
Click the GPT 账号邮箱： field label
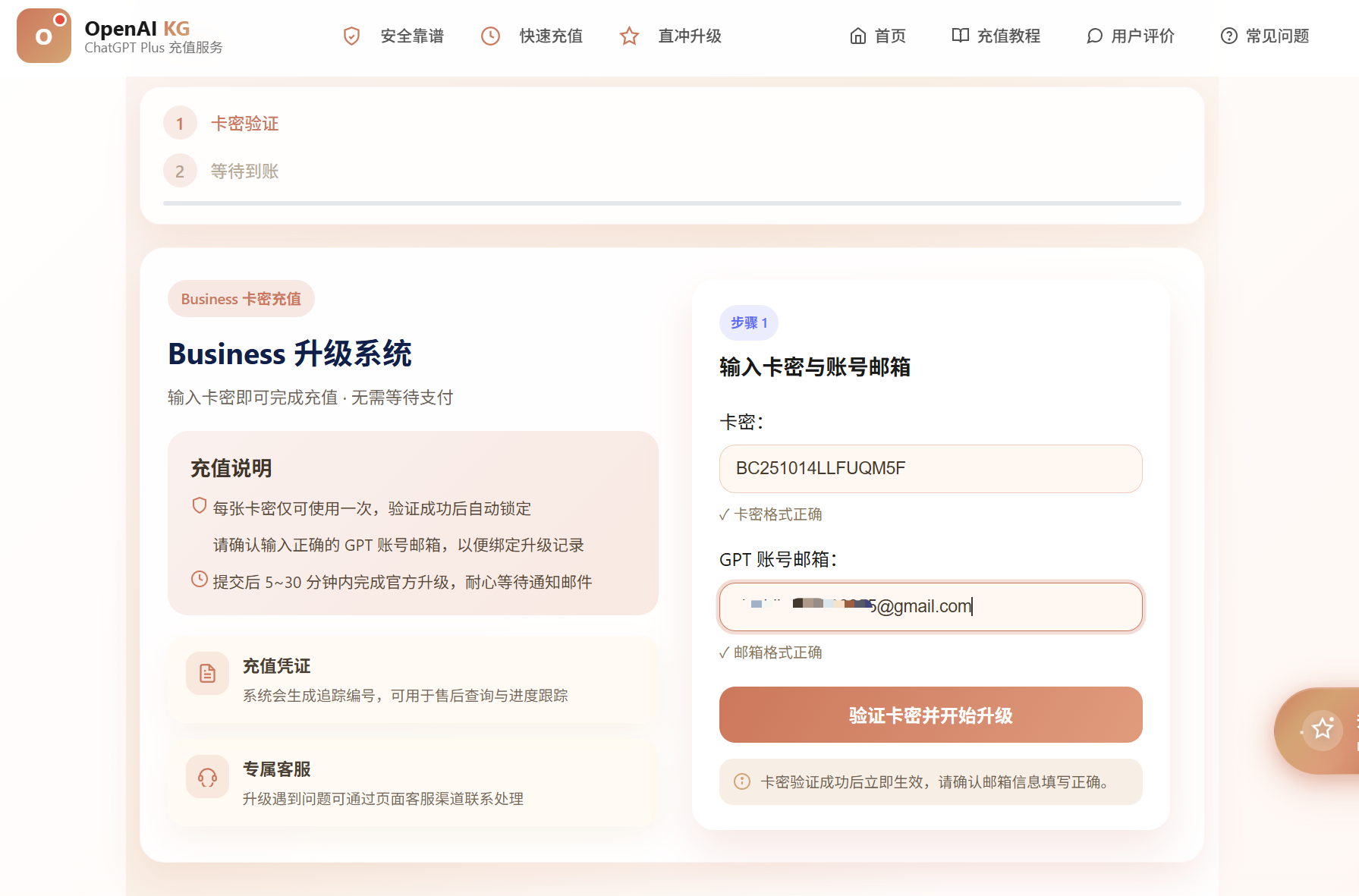pos(779,560)
